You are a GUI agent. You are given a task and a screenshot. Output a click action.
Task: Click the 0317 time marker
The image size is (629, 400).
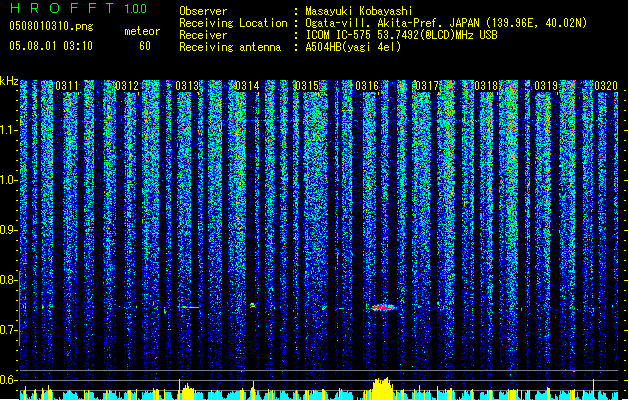[x=427, y=86]
